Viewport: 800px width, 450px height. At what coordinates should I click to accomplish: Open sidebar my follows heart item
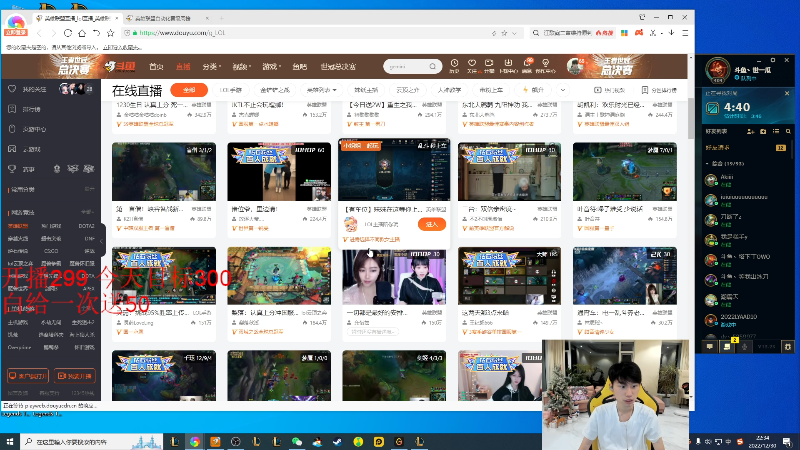pyautogui.click(x=28, y=89)
